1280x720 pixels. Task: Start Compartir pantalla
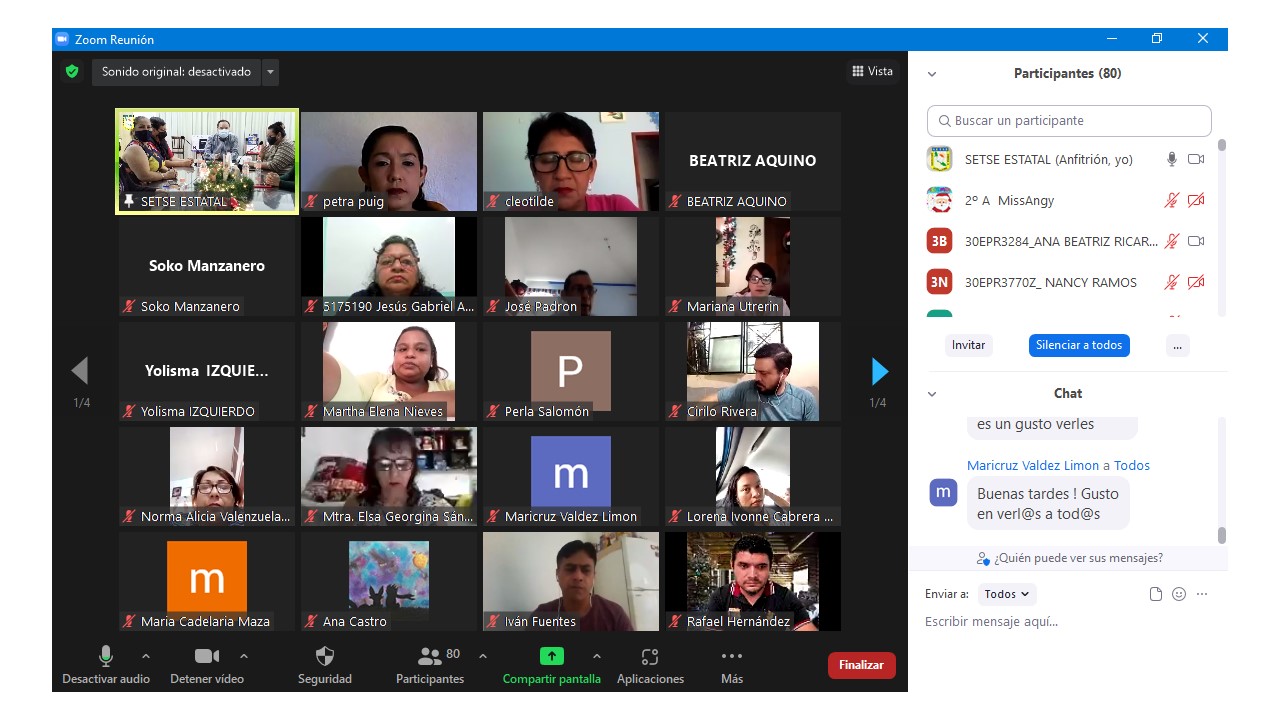[552, 665]
